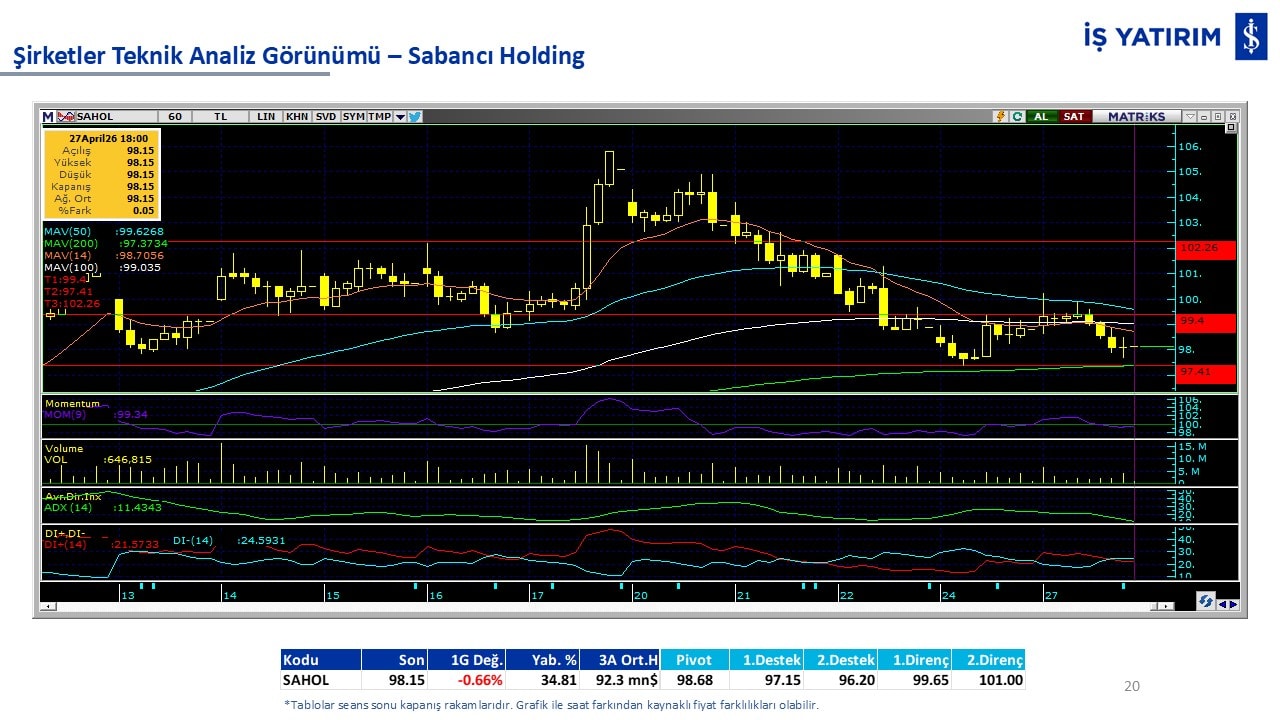1280x720 pixels.
Task: Open dropdown arrow next to TMP
Action: 400,116
